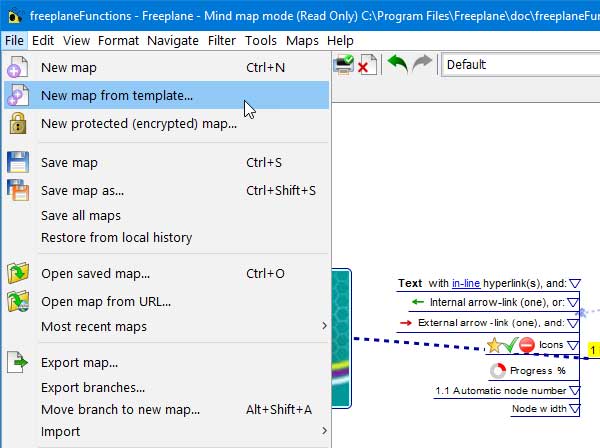
Task: Choose New protected (encrypted) map...
Action: point(166,123)
